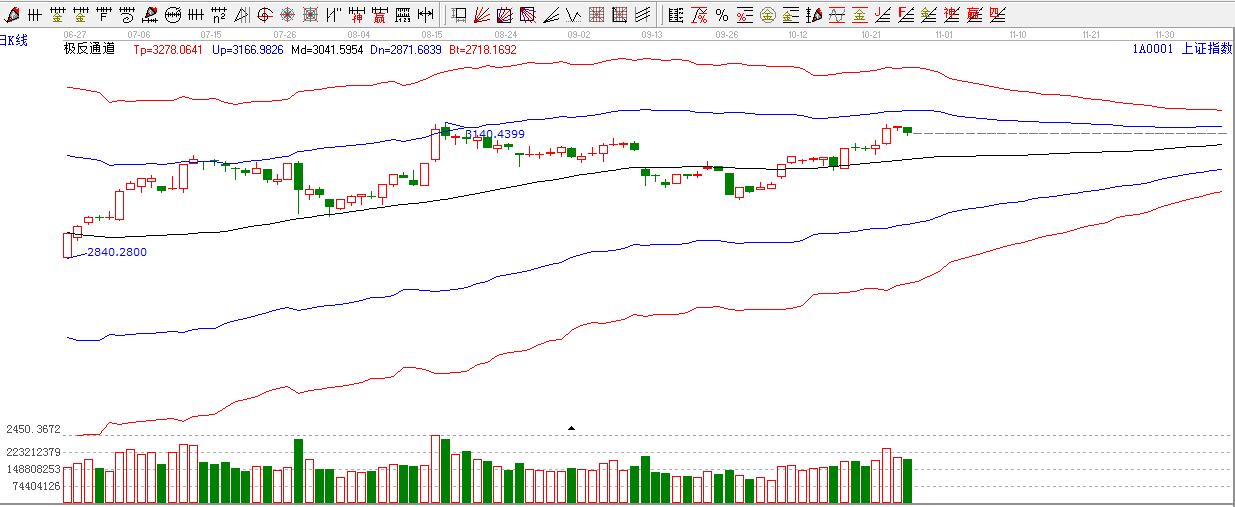The width and height of the screenshot is (1235, 507).
Task: Click the red 赢 character toolbar icon
Action: (x=379, y=15)
